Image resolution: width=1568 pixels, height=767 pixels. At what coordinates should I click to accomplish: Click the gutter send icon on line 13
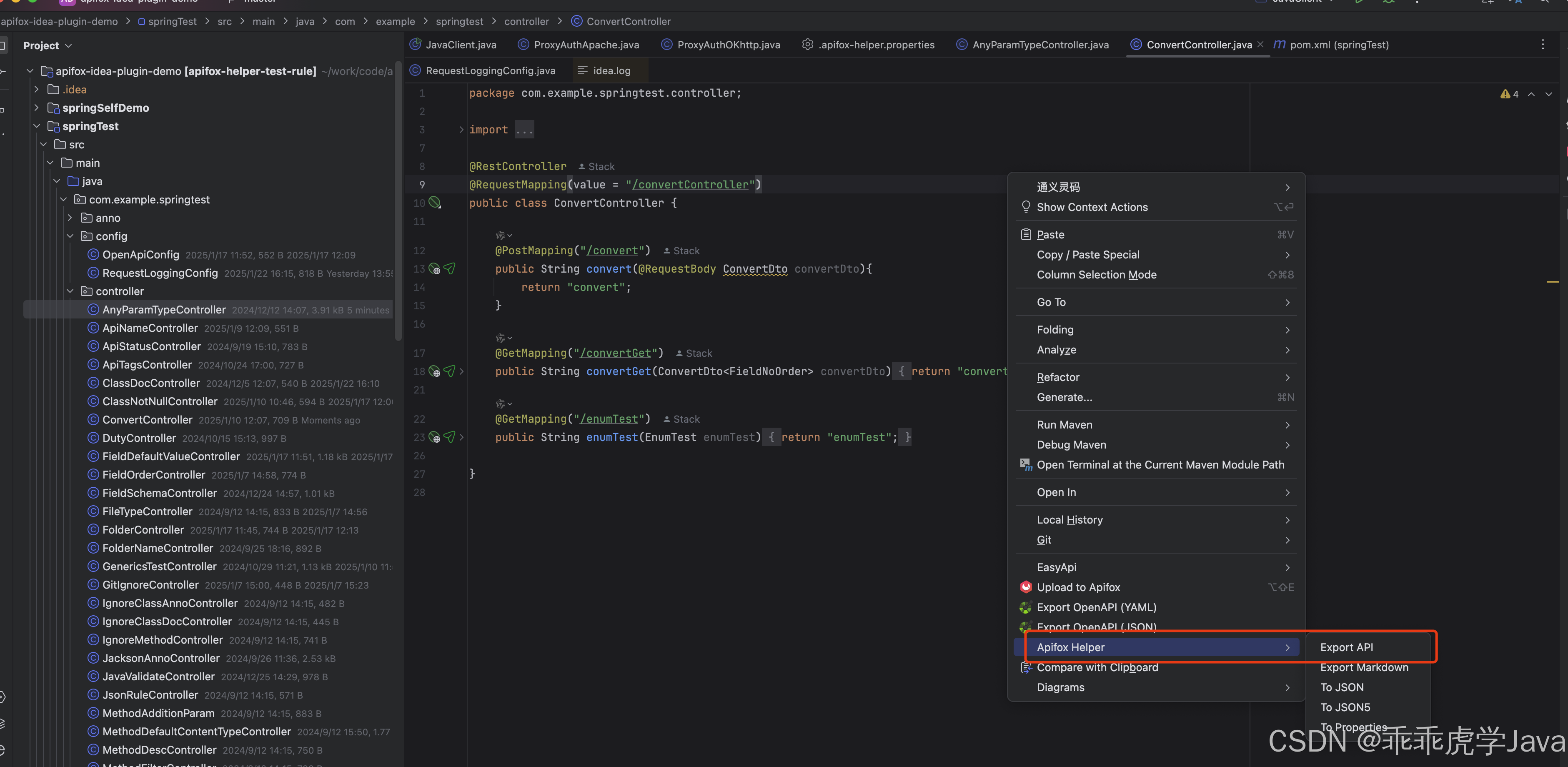(449, 268)
